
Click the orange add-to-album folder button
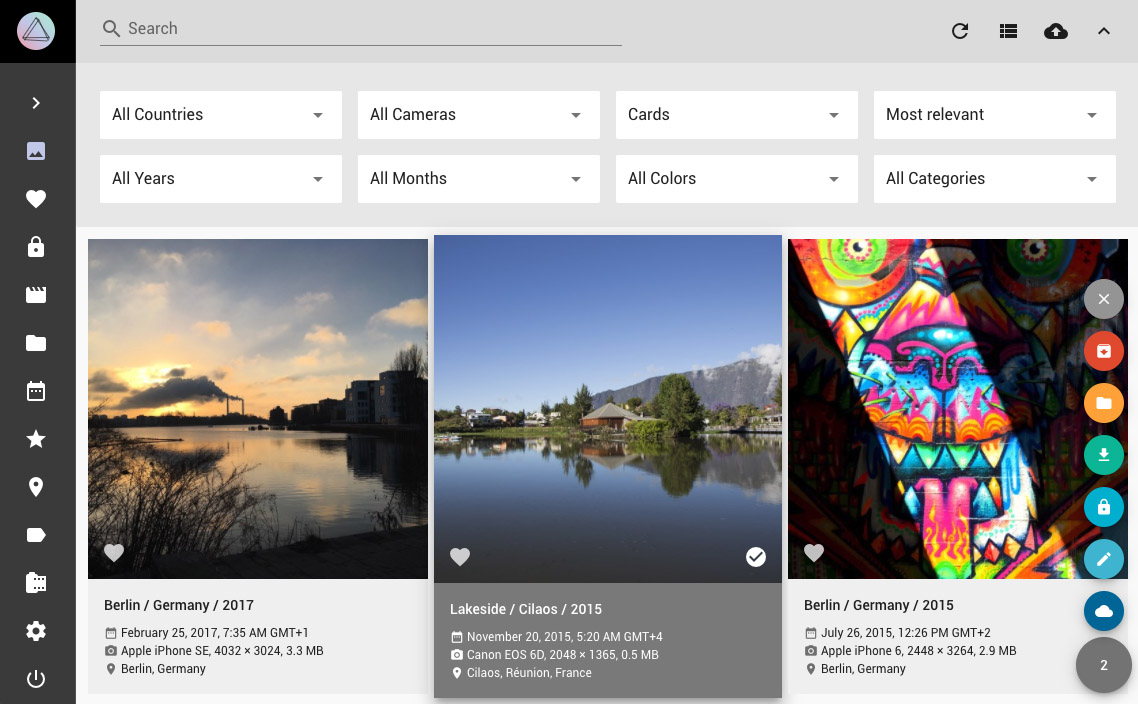[1104, 403]
